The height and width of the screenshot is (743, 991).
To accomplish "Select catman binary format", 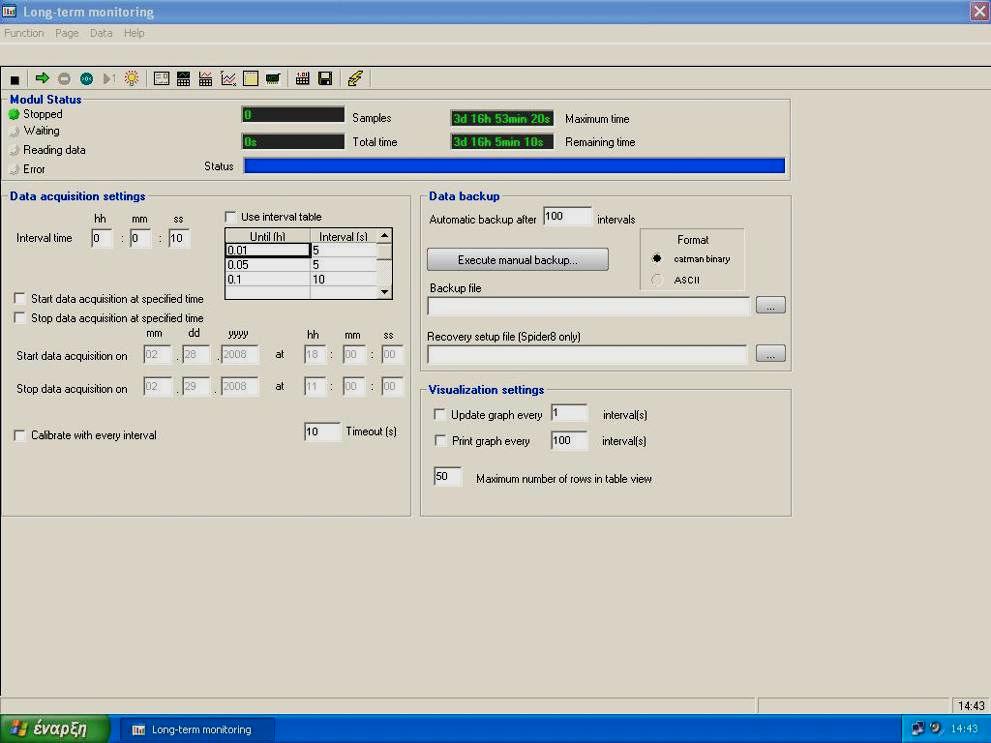I will (x=657, y=258).
